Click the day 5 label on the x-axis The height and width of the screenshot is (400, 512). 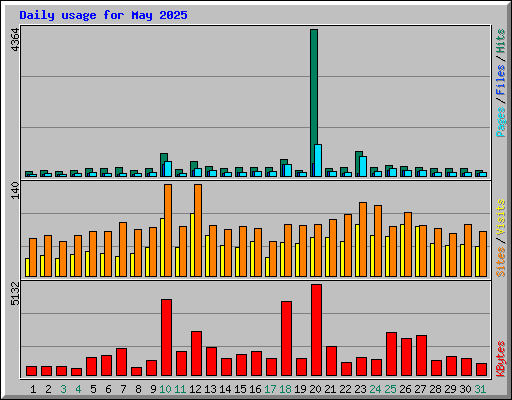pyautogui.click(x=93, y=389)
